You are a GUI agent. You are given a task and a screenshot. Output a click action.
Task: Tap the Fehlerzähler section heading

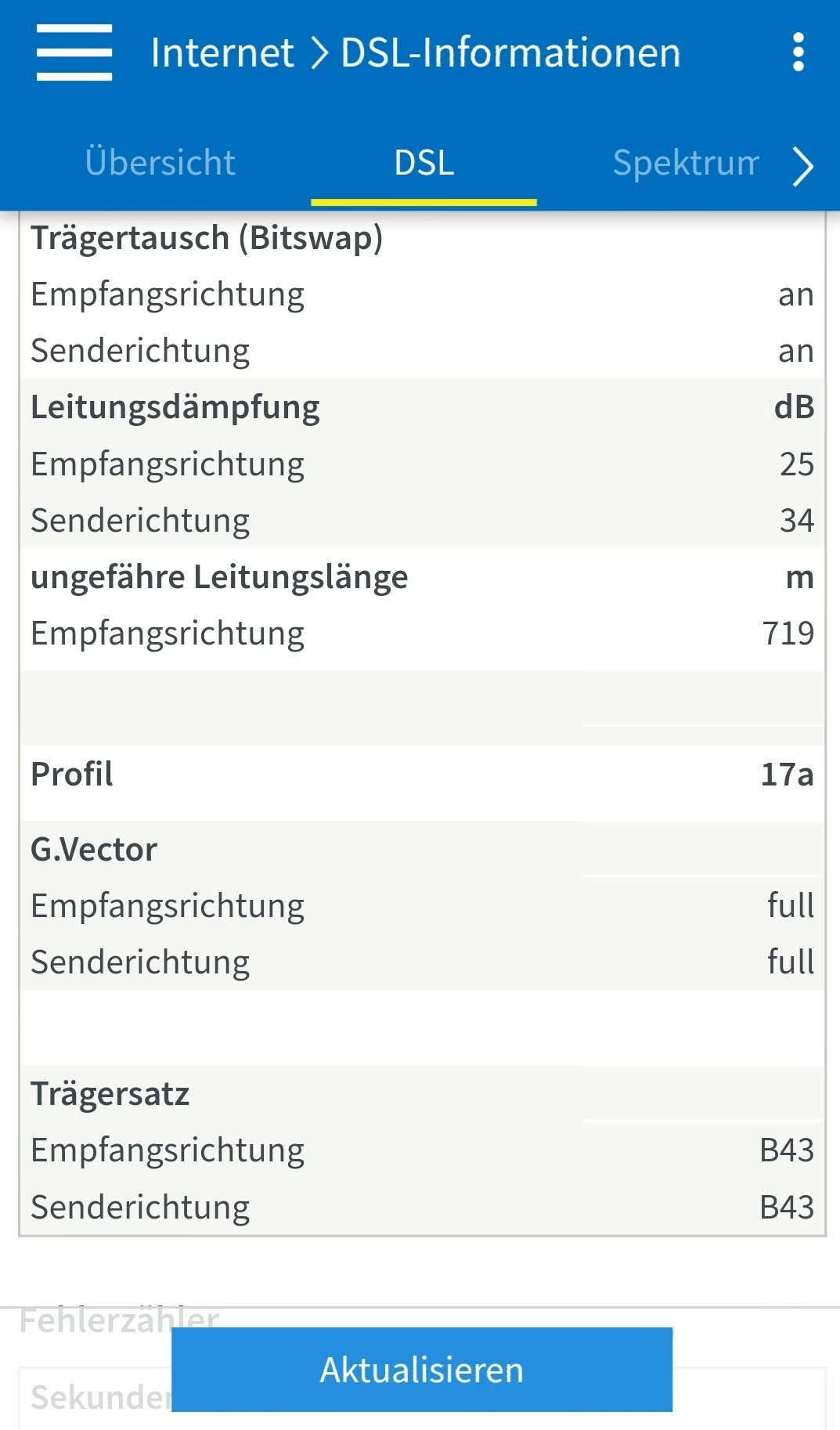click(x=119, y=1320)
